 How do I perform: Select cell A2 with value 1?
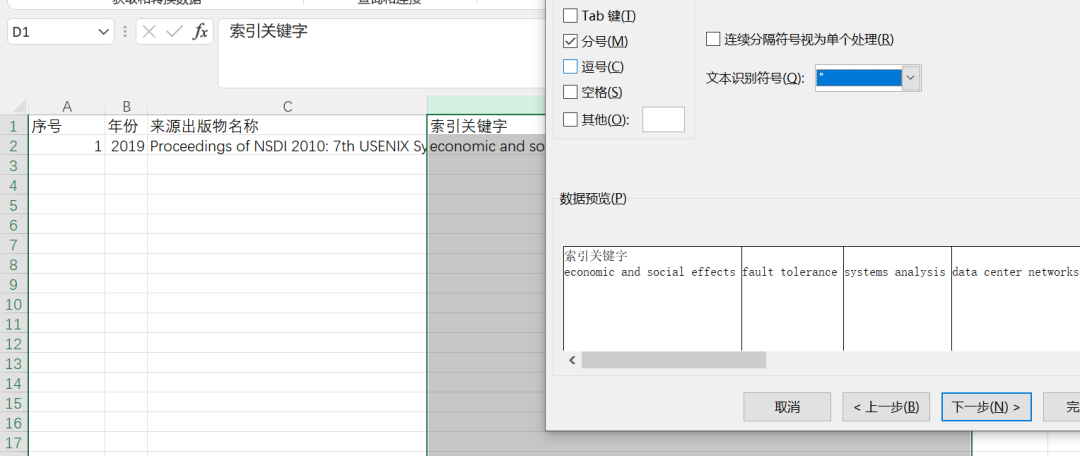pos(67,145)
